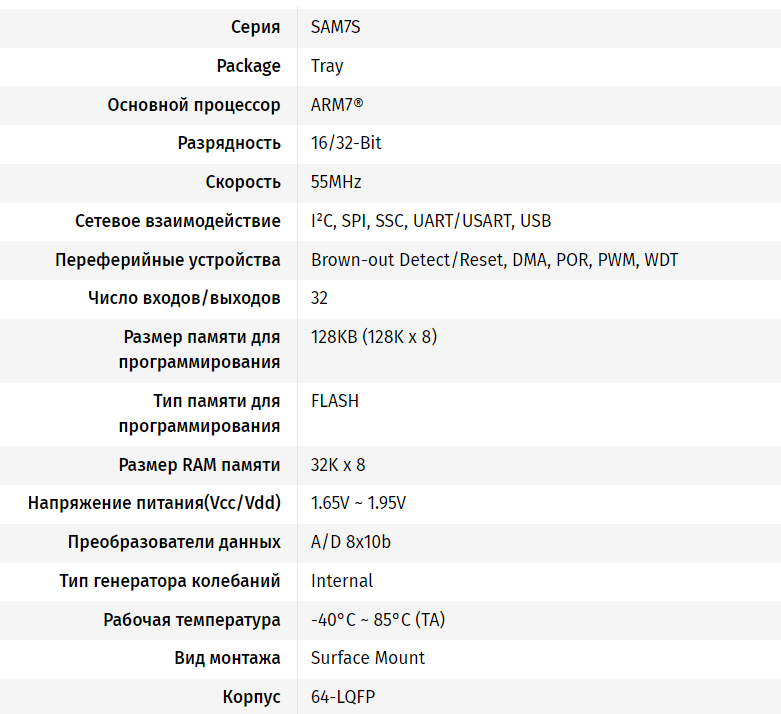Click the SAM7S series value

click(x=335, y=27)
